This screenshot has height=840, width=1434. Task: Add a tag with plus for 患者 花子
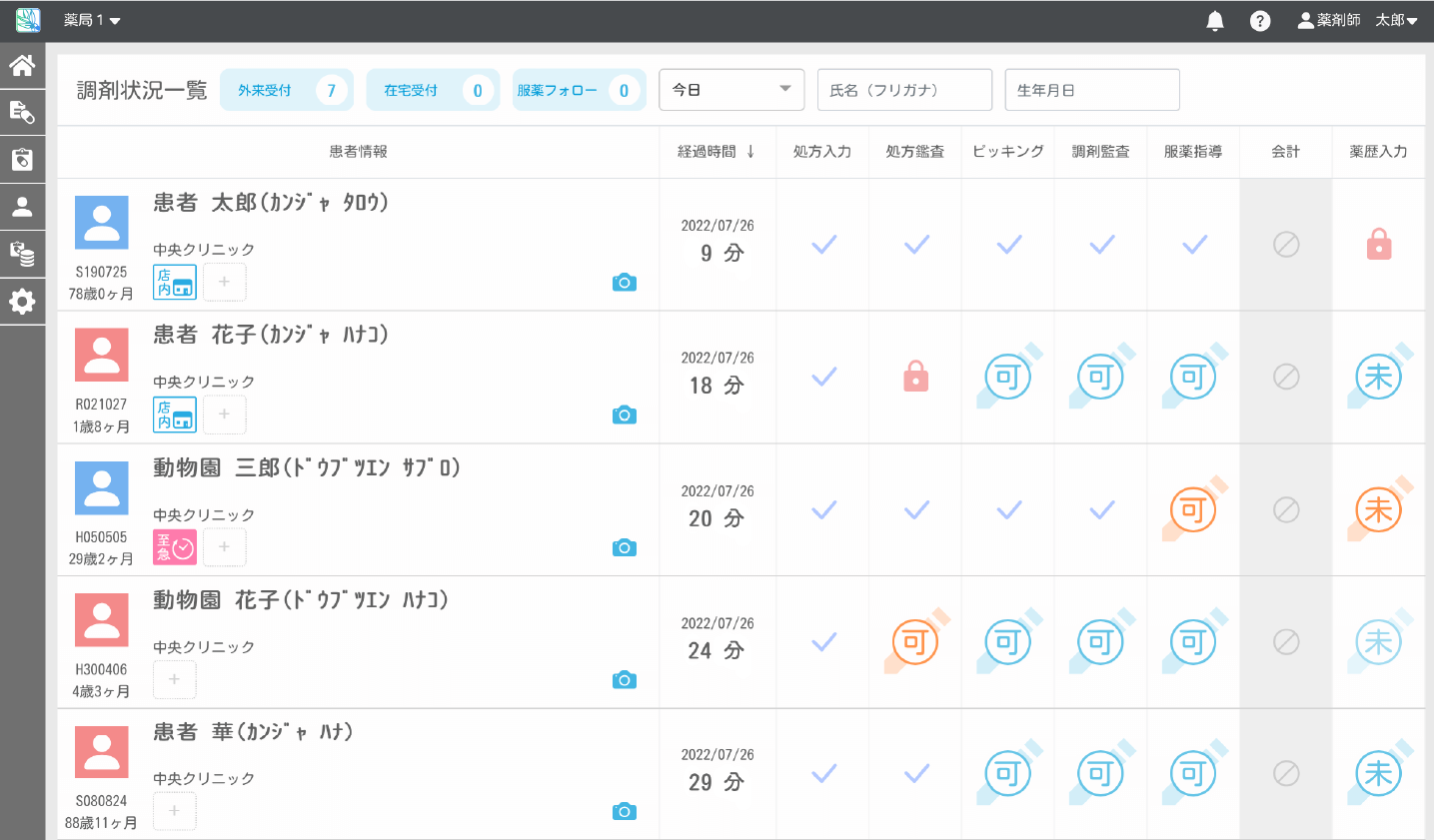coord(225,415)
